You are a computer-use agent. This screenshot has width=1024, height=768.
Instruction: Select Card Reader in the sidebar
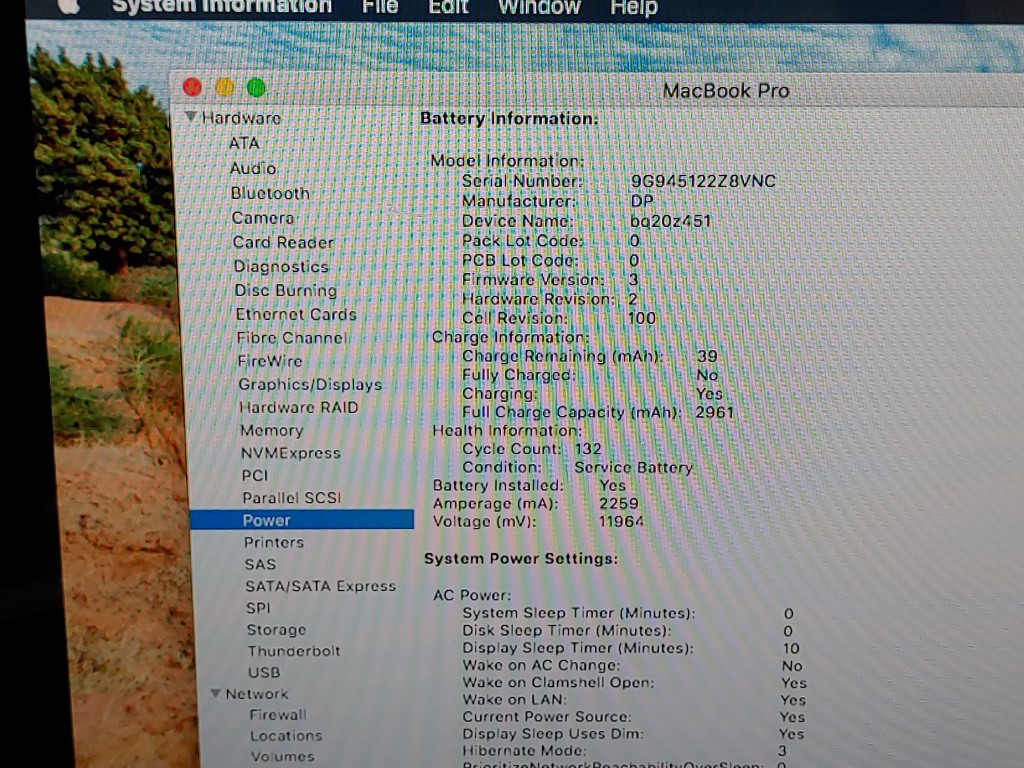click(283, 242)
